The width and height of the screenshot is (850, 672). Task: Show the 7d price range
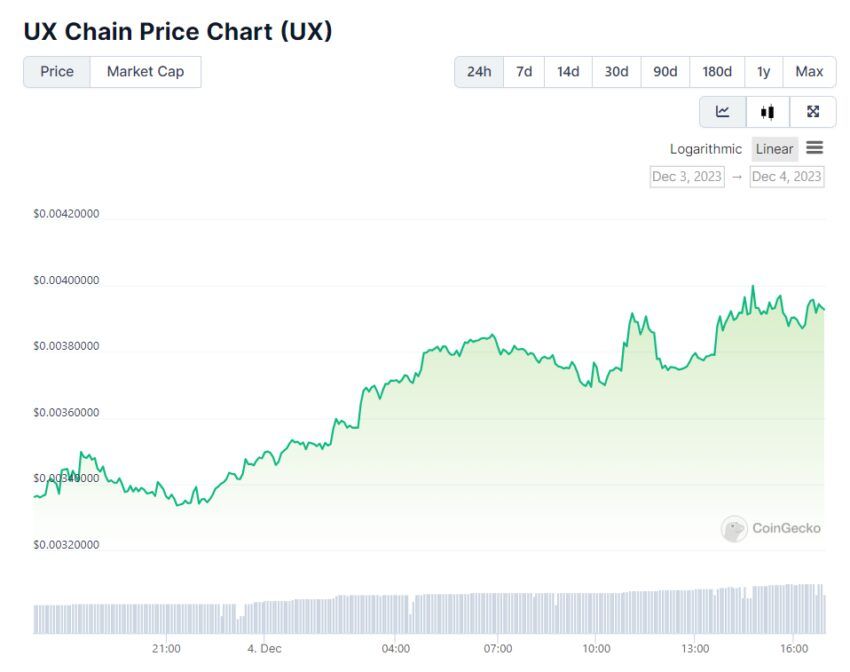(524, 72)
